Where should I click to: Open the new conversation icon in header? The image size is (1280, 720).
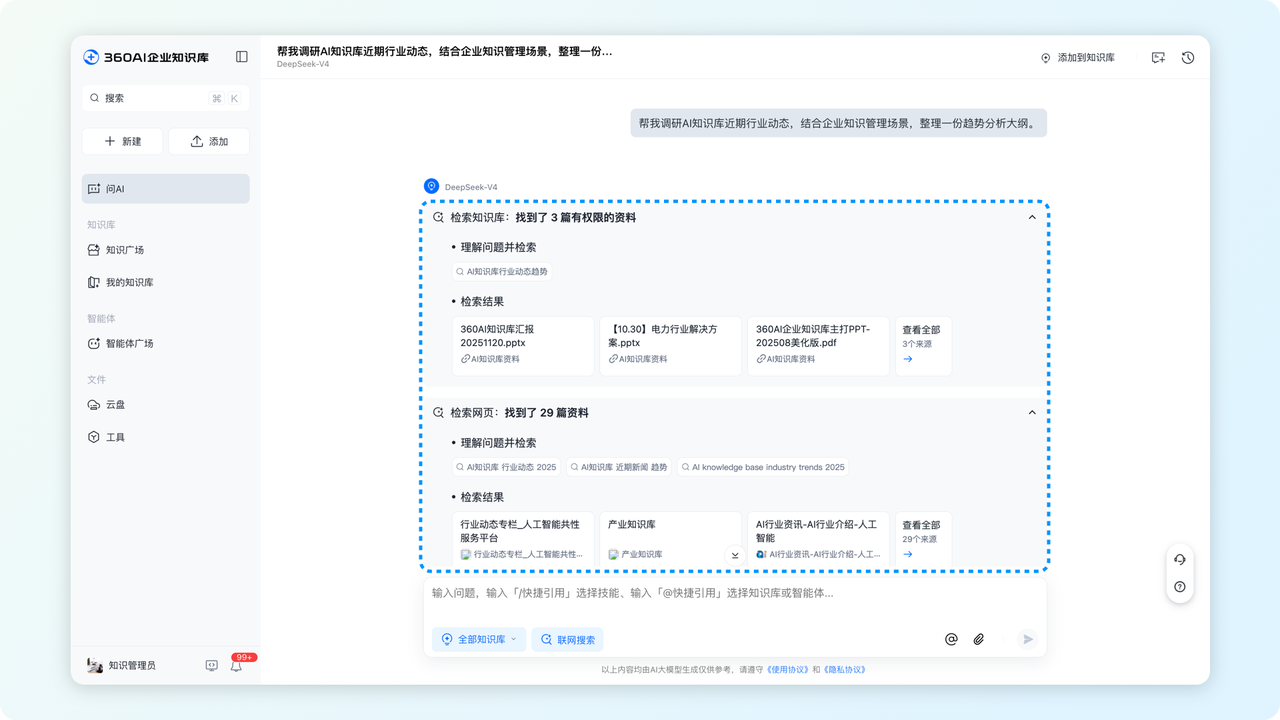tap(1158, 58)
